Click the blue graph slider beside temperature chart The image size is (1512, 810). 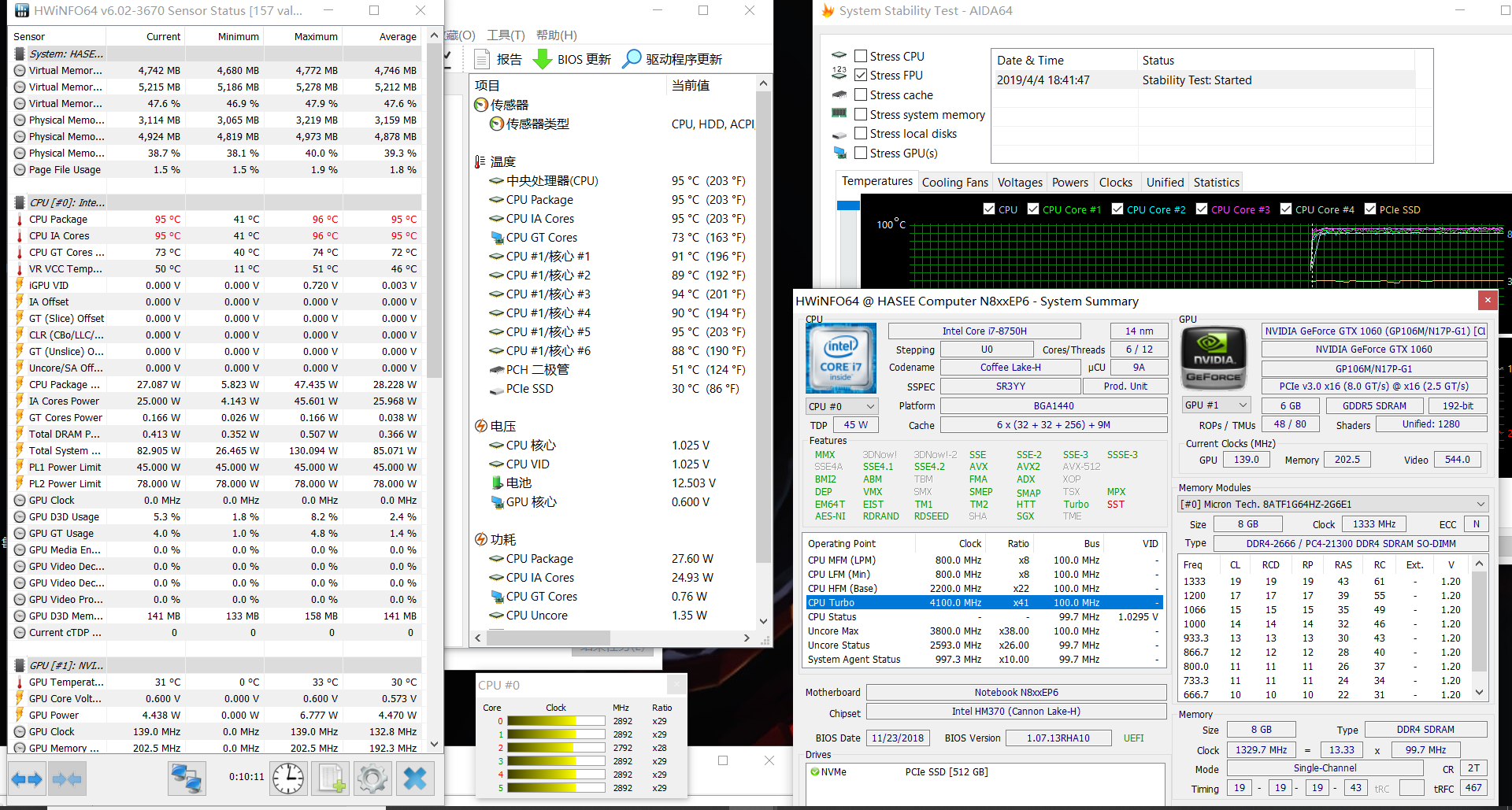click(x=848, y=205)
